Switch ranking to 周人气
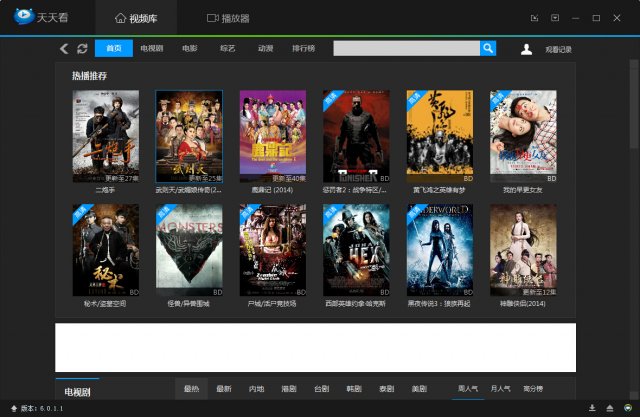 point(468,388)
